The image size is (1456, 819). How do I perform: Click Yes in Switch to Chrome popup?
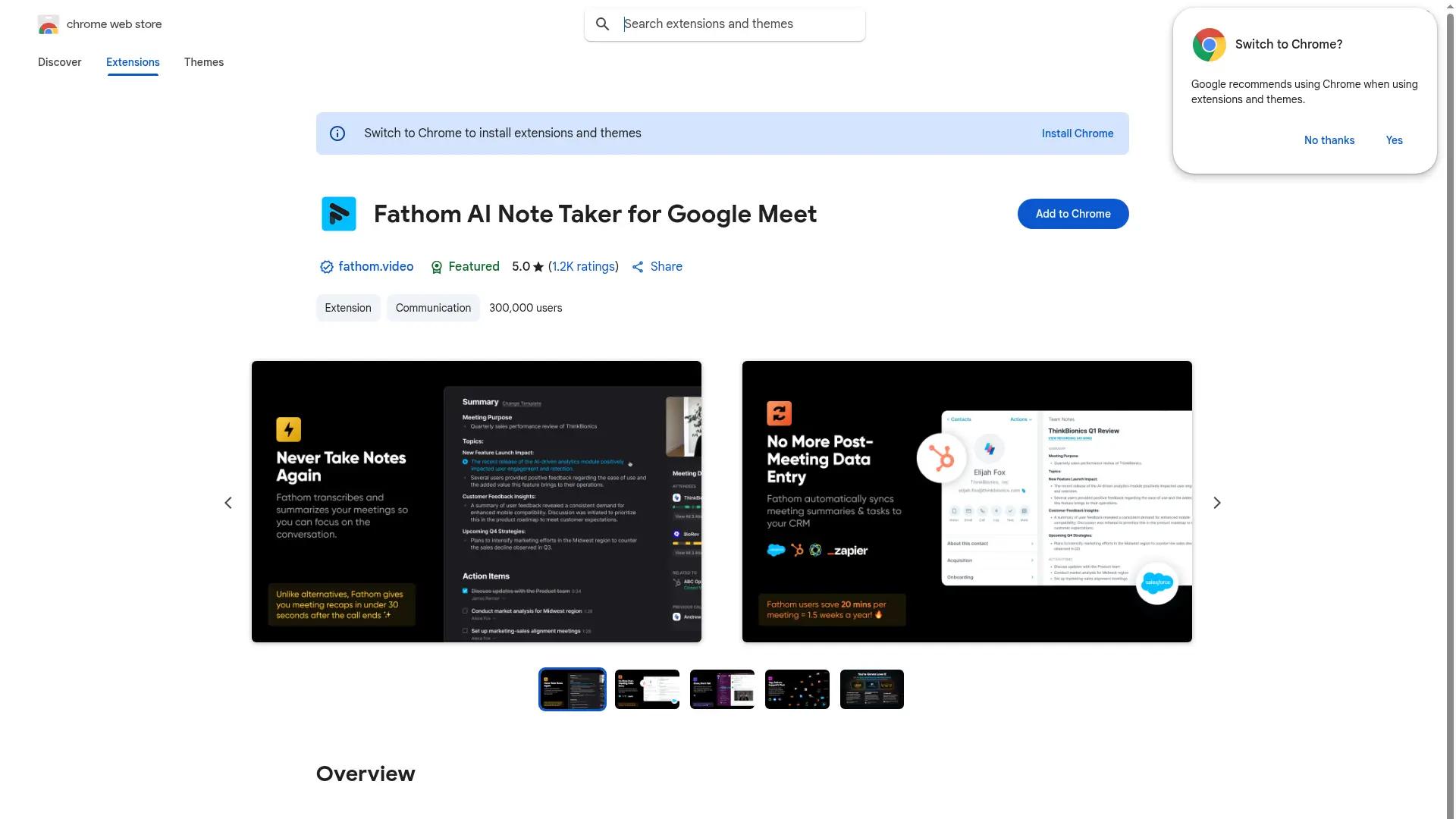pos(1395,140)
